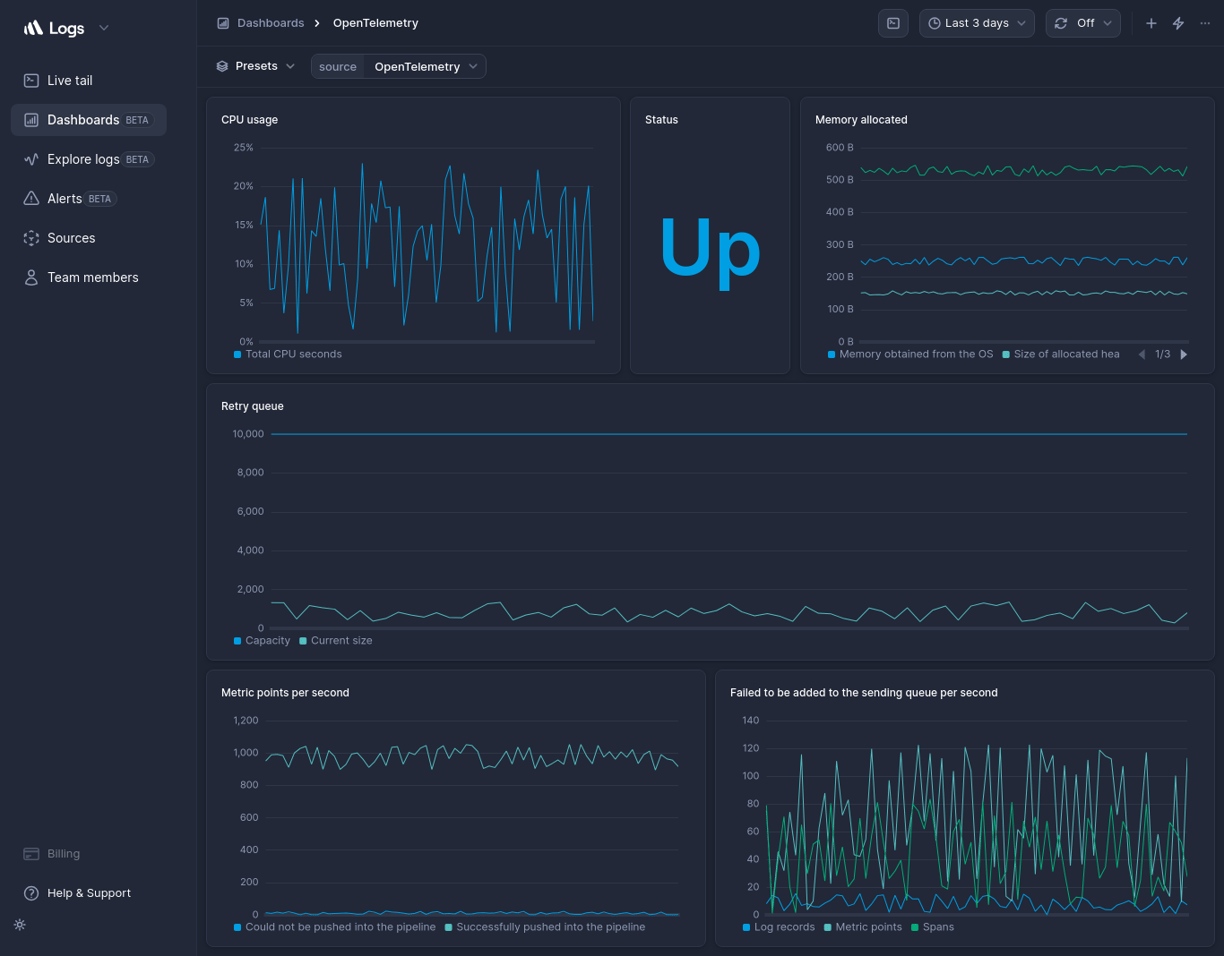Click the clock icon in time range
Screen dimensions: 1224x956
coord(934,23)
